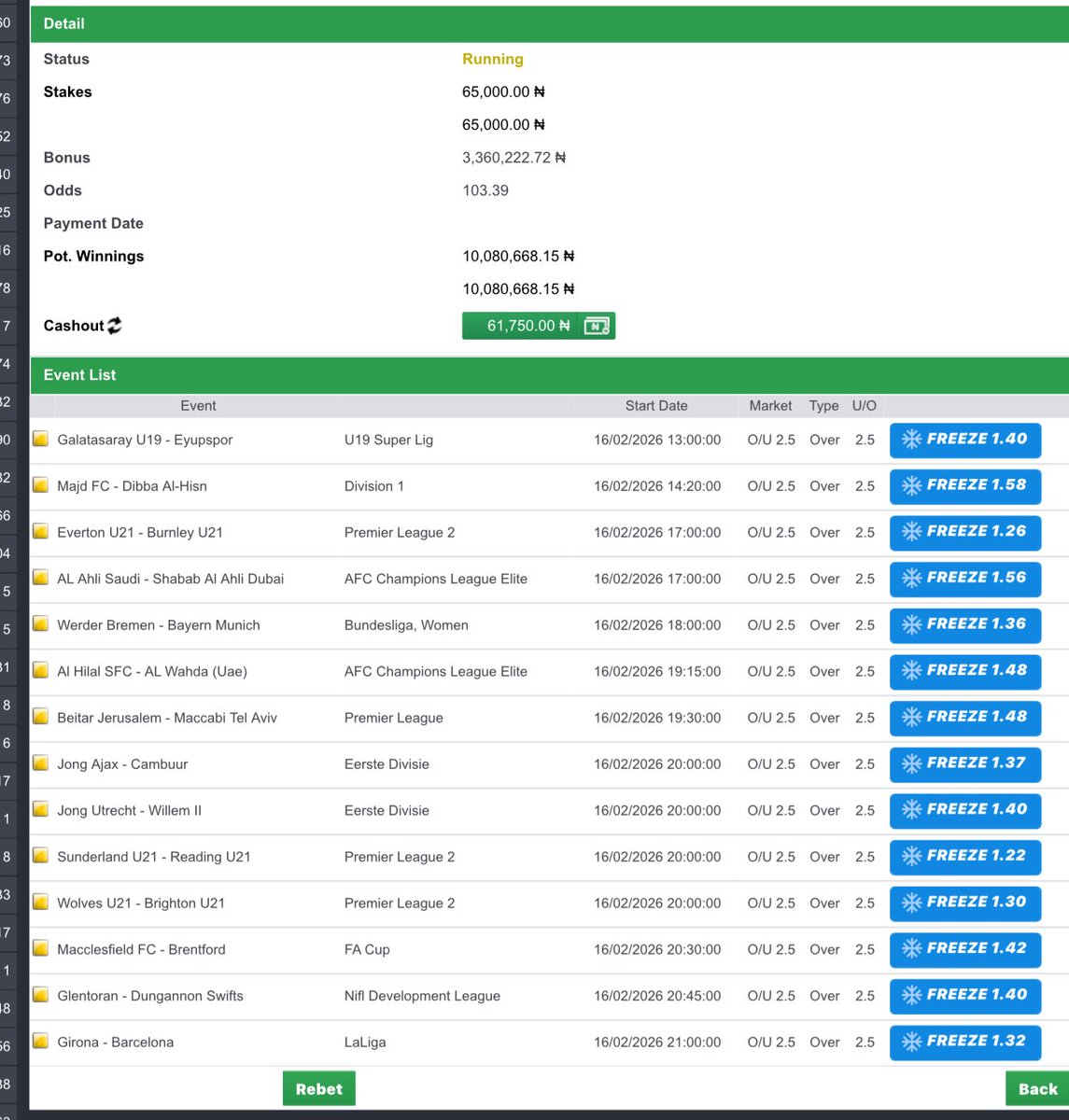Select the Girona - Barcelona event name
This screenshot has width=1069, height=1120.
pos(116,1042)
